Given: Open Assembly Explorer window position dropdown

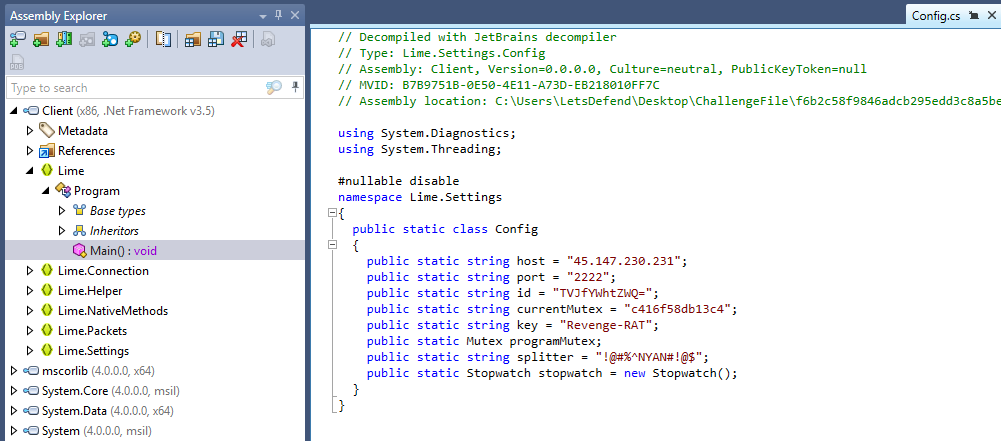Looking at the screenshot, I should tap(262, 16).
